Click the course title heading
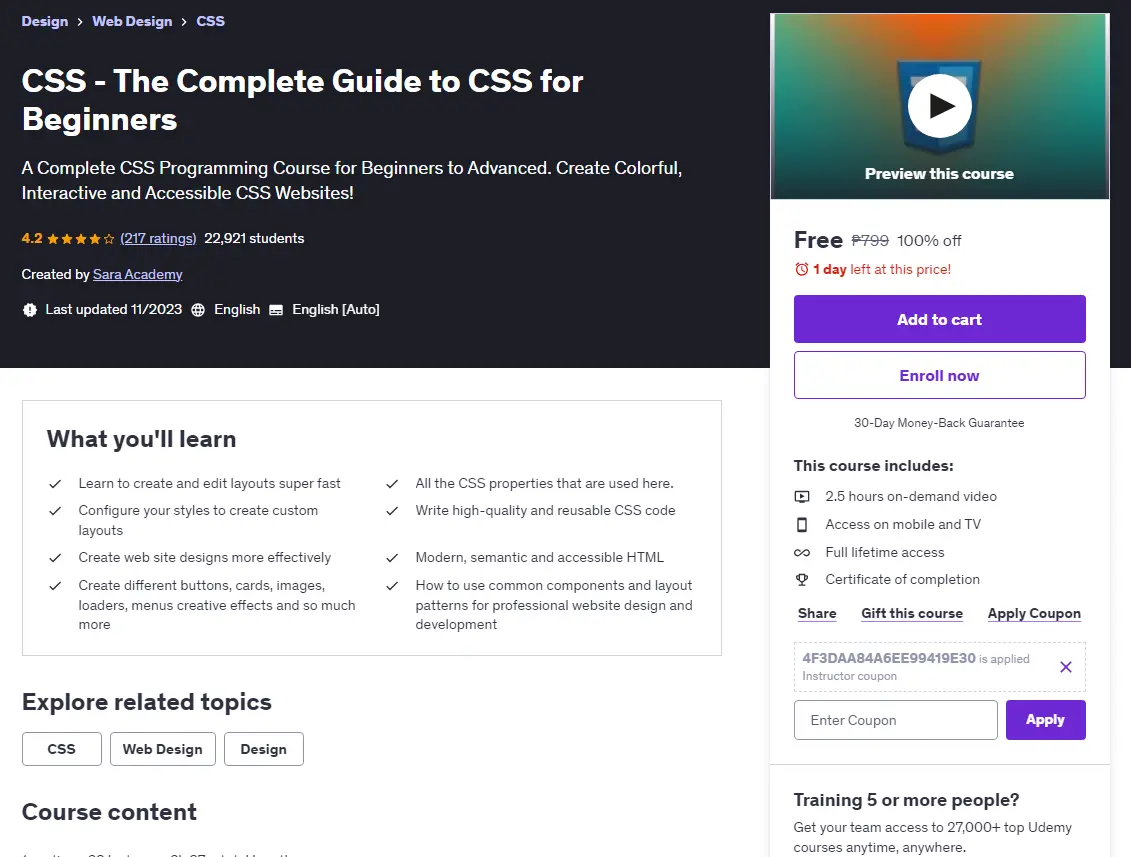The height and width of the screenshot is (857, 1131). click(302, 100)
